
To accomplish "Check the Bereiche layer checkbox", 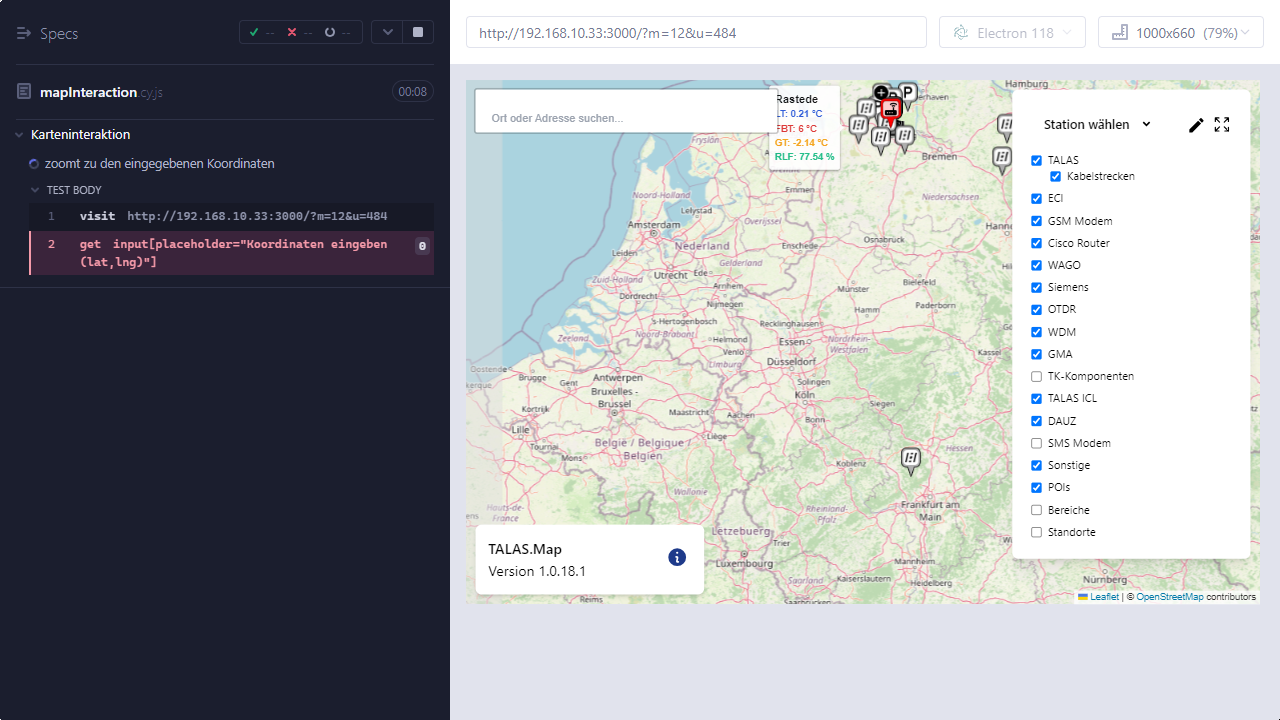I will tap(1036, 510).
